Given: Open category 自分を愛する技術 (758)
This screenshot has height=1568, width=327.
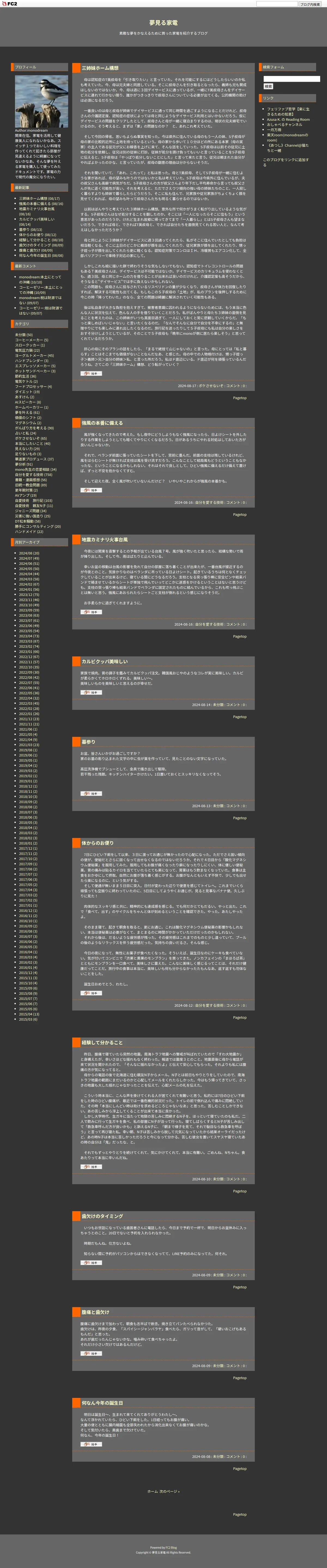Looking at the screenshot, I should (x=34, y=475).
